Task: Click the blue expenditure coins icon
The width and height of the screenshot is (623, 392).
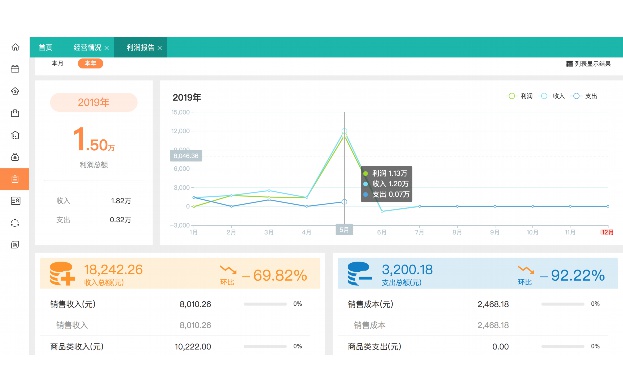Action: [359, 274]
